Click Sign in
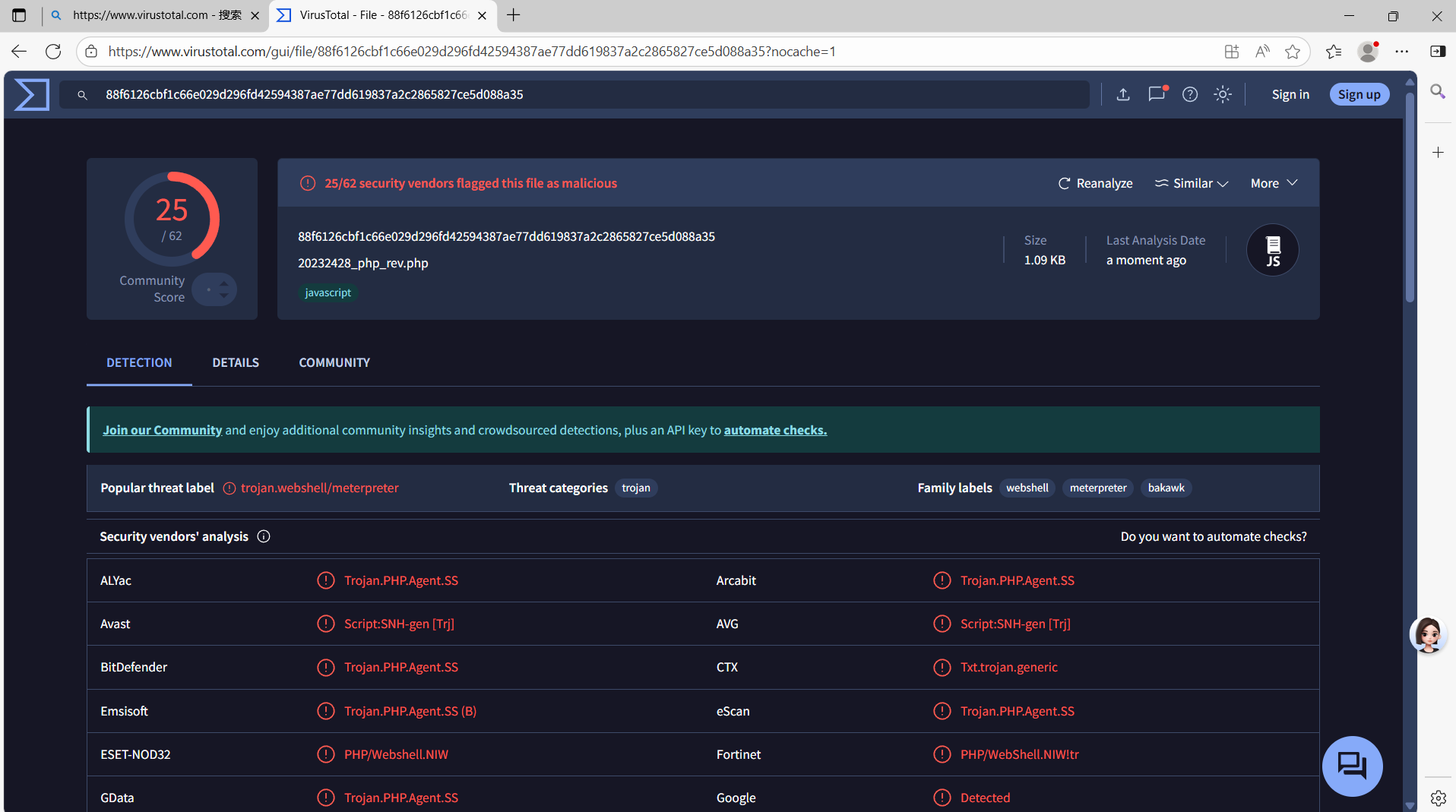The image size is (1456, 812). tap(1290, 94)
